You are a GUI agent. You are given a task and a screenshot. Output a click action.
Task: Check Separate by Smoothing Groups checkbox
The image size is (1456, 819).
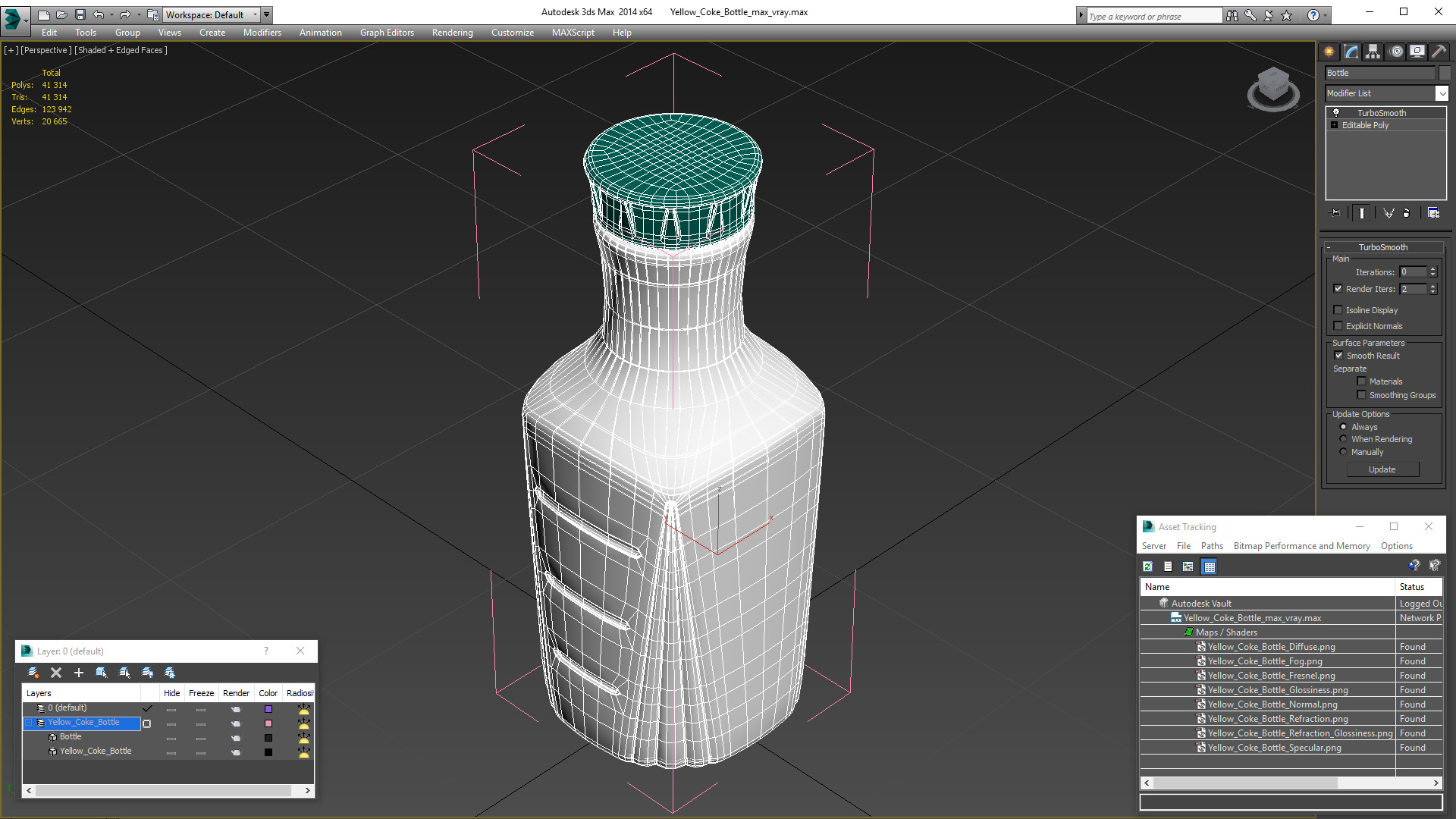pyautogui.click(x=1361, y=395)
